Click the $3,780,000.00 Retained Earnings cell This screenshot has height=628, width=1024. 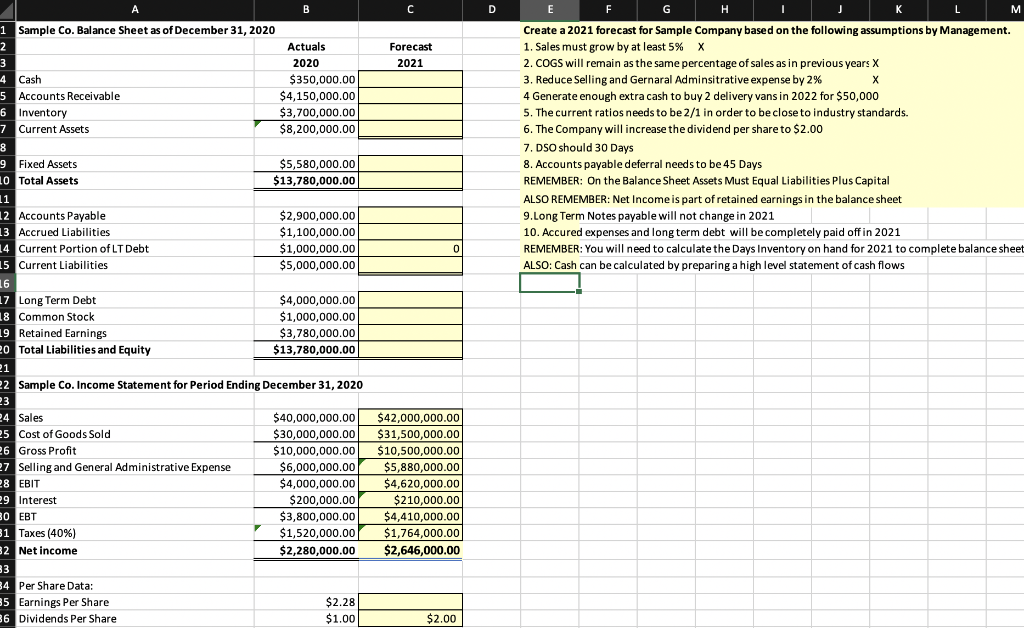(306, 333)
